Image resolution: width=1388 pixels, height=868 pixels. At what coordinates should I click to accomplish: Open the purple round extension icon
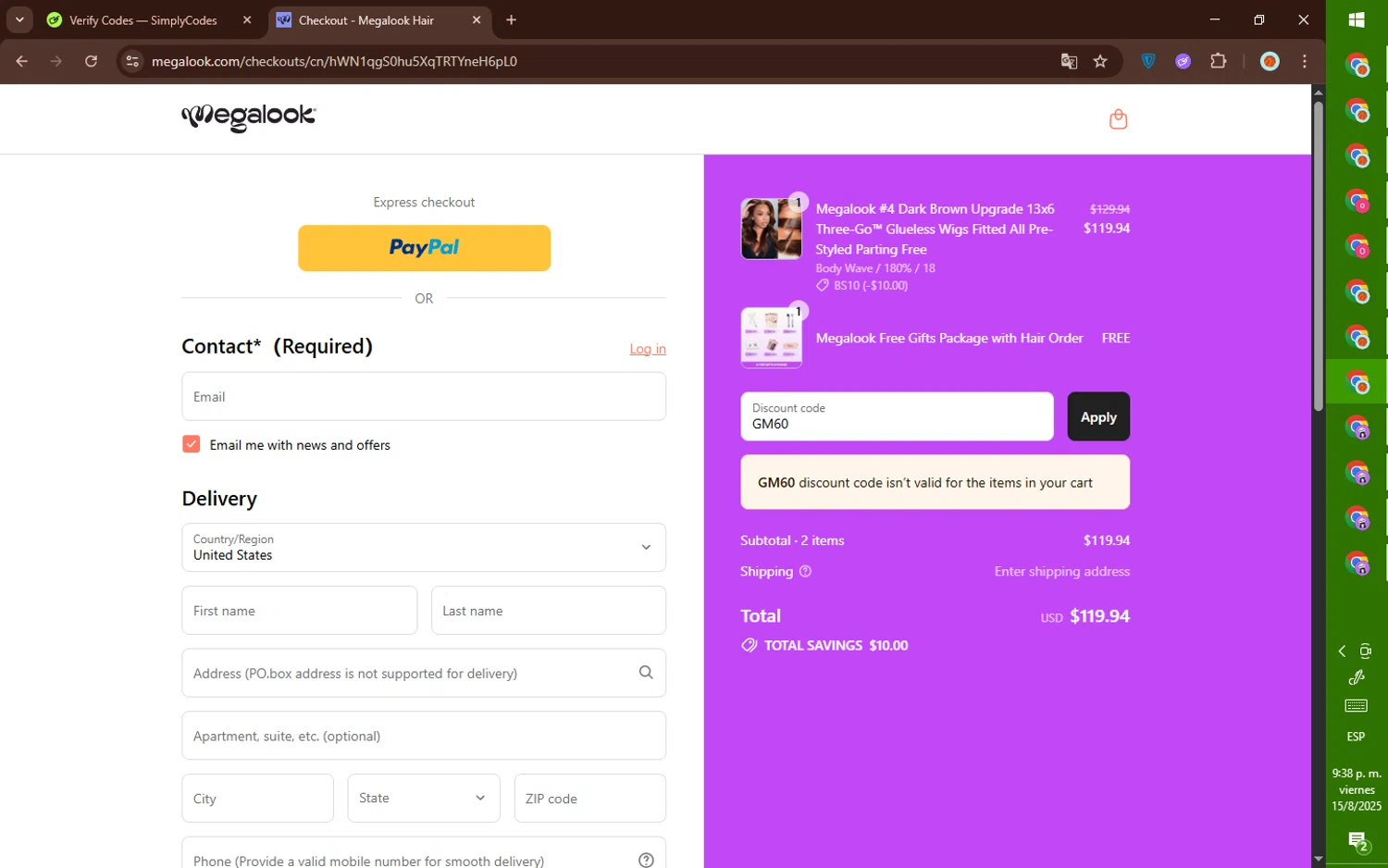click(x=1183, y=61)
